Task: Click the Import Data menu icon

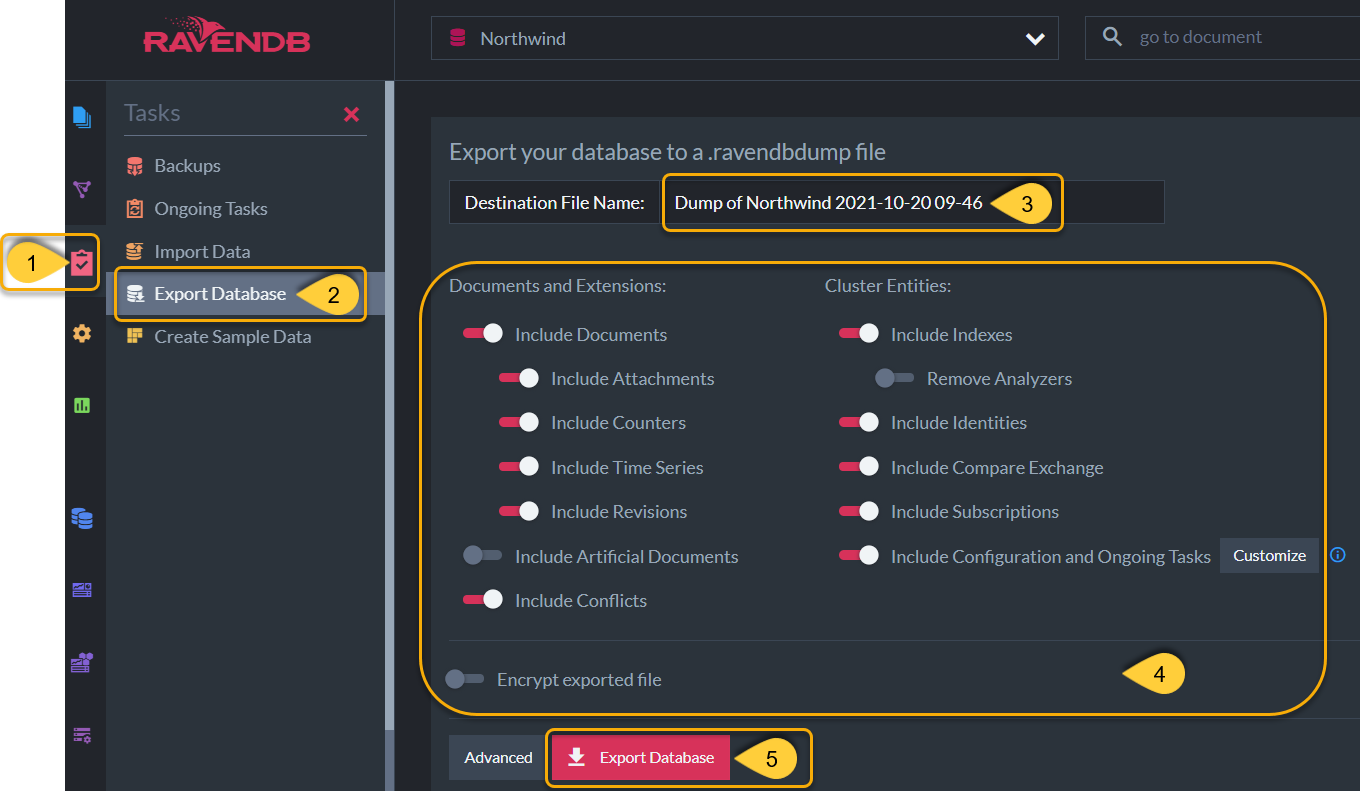Action: pos(134,252)
